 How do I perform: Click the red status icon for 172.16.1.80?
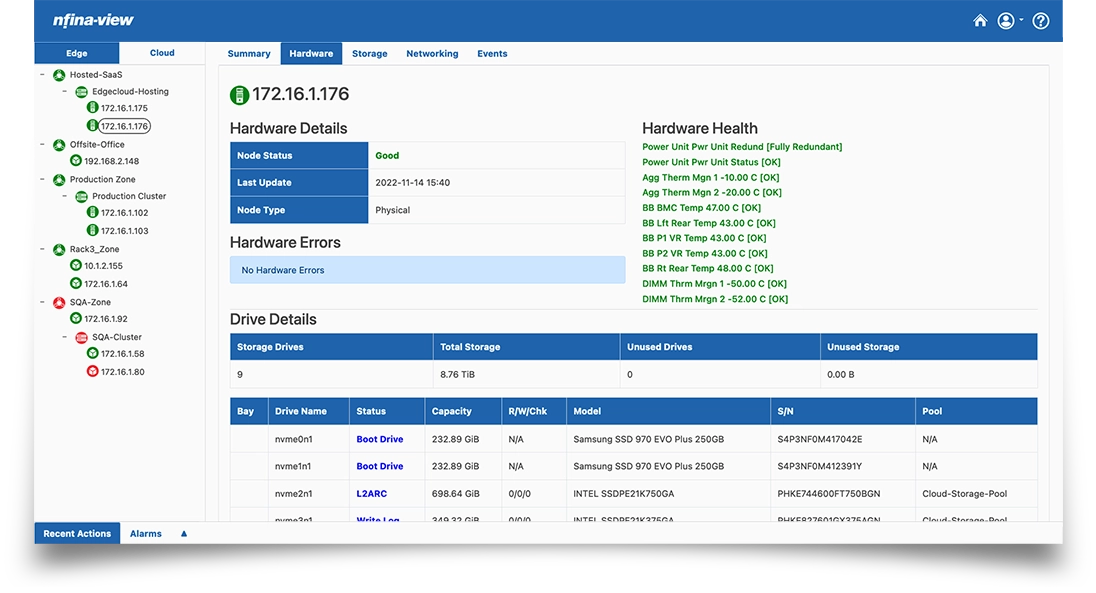click(92, 372)
